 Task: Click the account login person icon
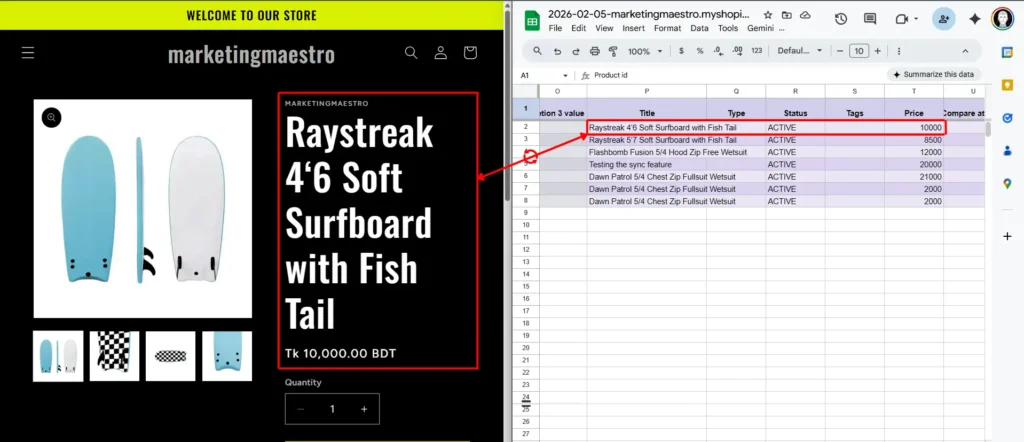440,53
